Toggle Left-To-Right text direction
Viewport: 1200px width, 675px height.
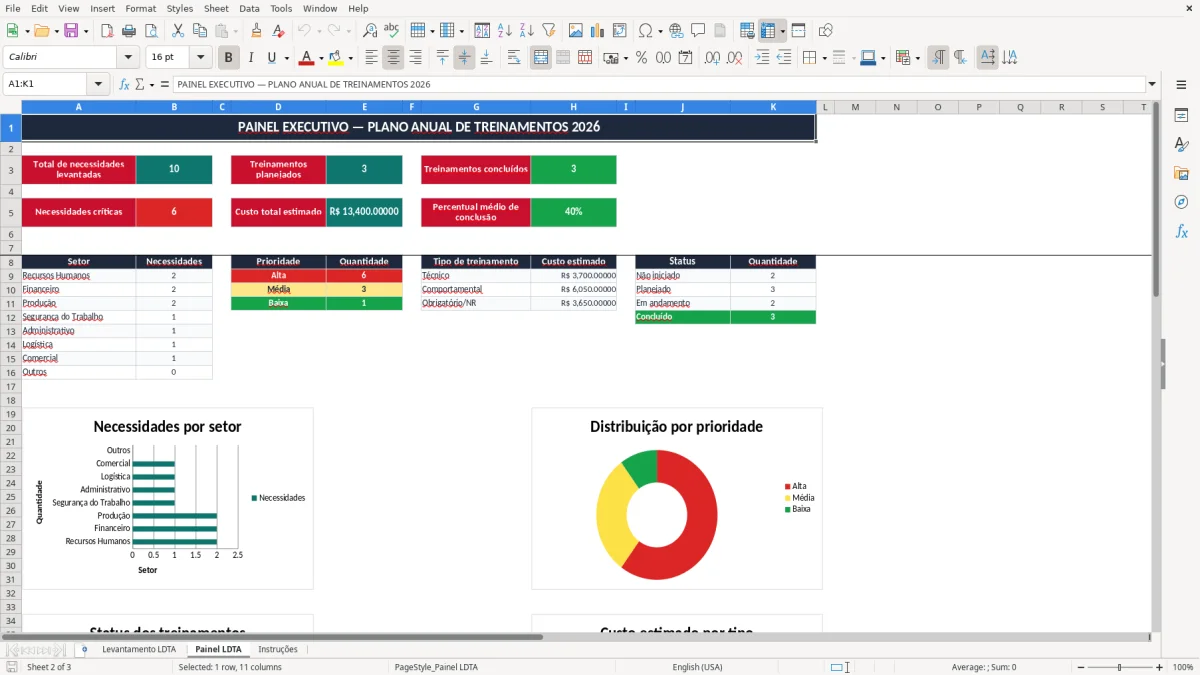938,58
